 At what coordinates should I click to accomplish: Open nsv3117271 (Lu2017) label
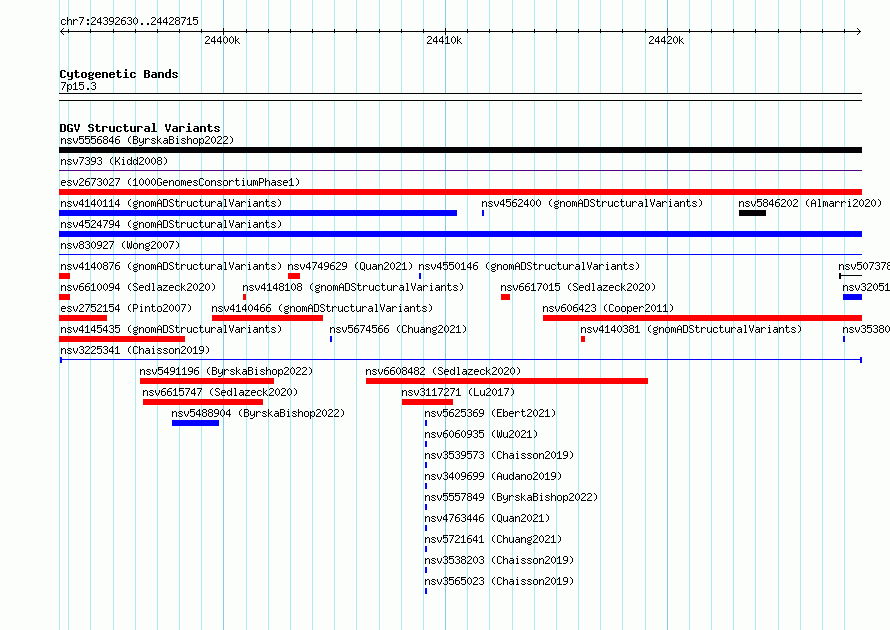pos(457,392)
